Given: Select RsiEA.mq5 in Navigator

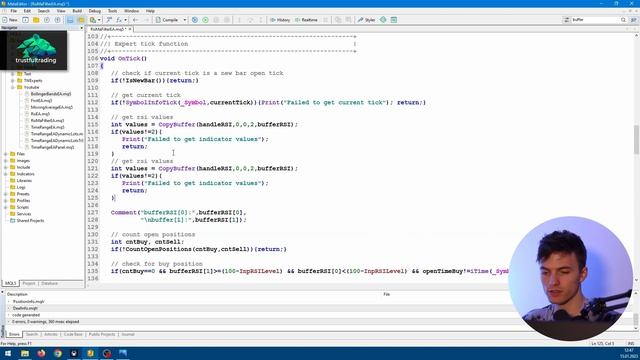Looking at the screenshot, I should (x=40, y=114).
